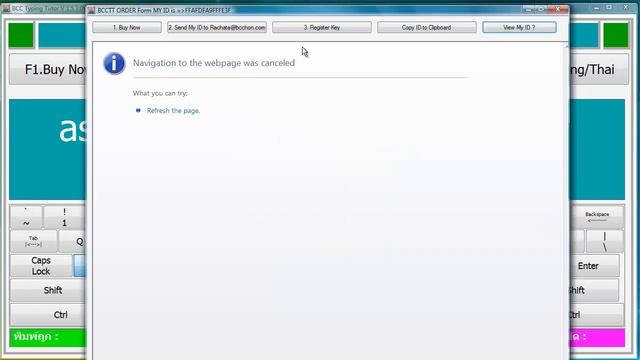The image size is (640, 360).
Task: Click the green square at top-left of Typing Tutor
Action: coord(21,35)
